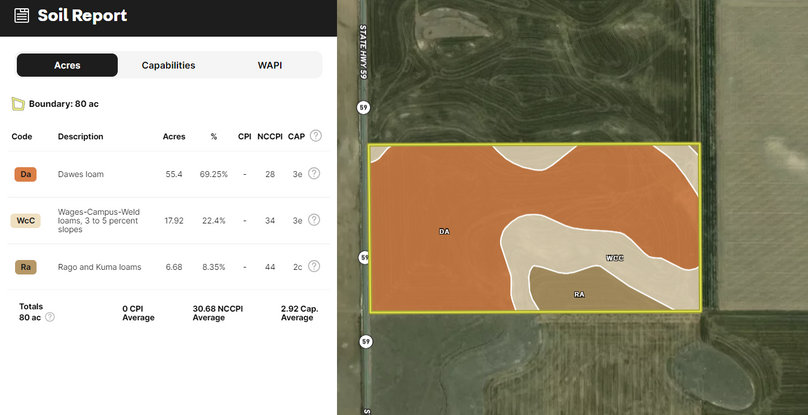Click the topmost highway 59 shield marker

(364, 106)
